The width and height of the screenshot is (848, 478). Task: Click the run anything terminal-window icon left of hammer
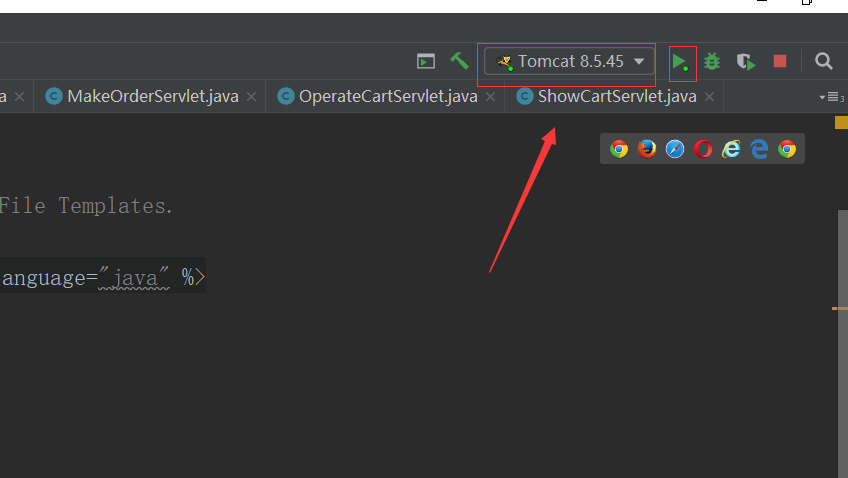[x=426, y=61]
